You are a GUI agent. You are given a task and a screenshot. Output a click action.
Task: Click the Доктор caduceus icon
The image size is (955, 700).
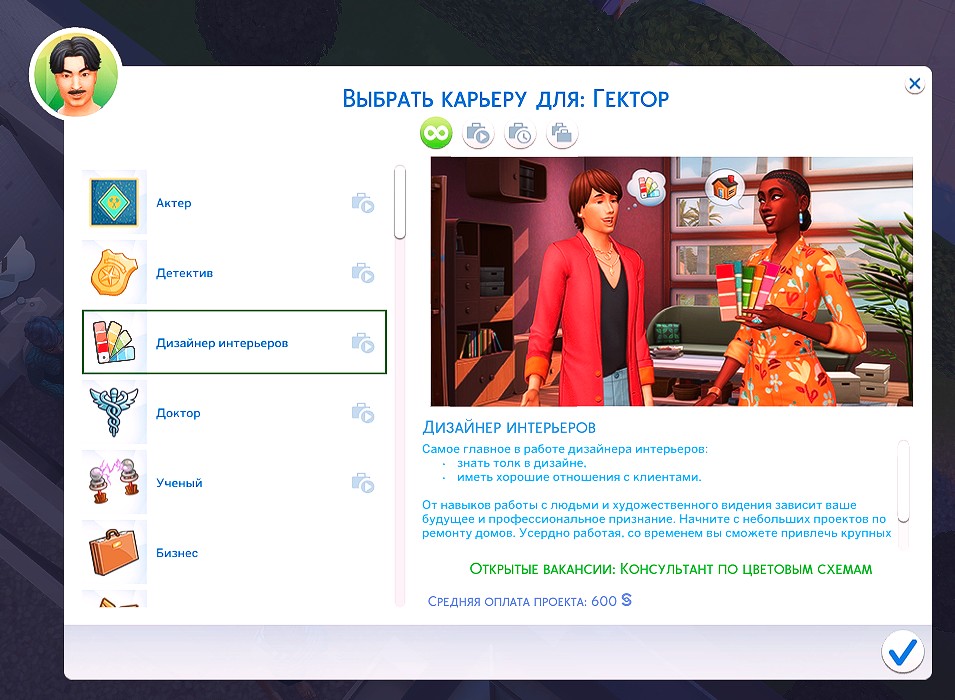point(114,412)
